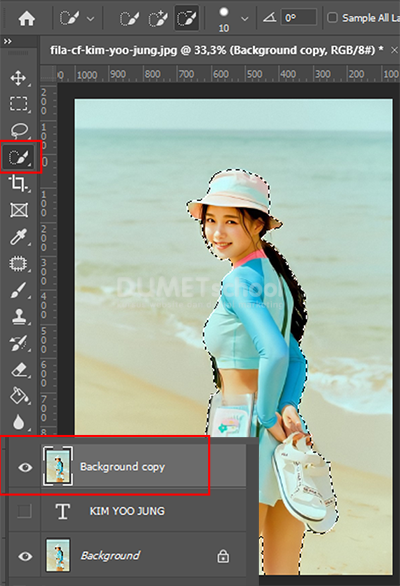Select the Eyedropper tool

pyautogui.click(x=18, y=237)
